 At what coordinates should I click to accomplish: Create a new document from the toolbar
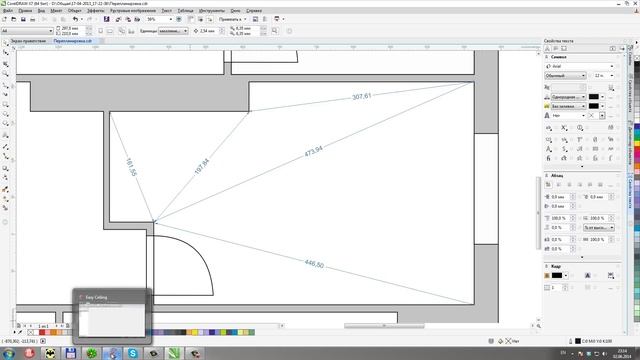pyautogui.click(x=4, y=19)
